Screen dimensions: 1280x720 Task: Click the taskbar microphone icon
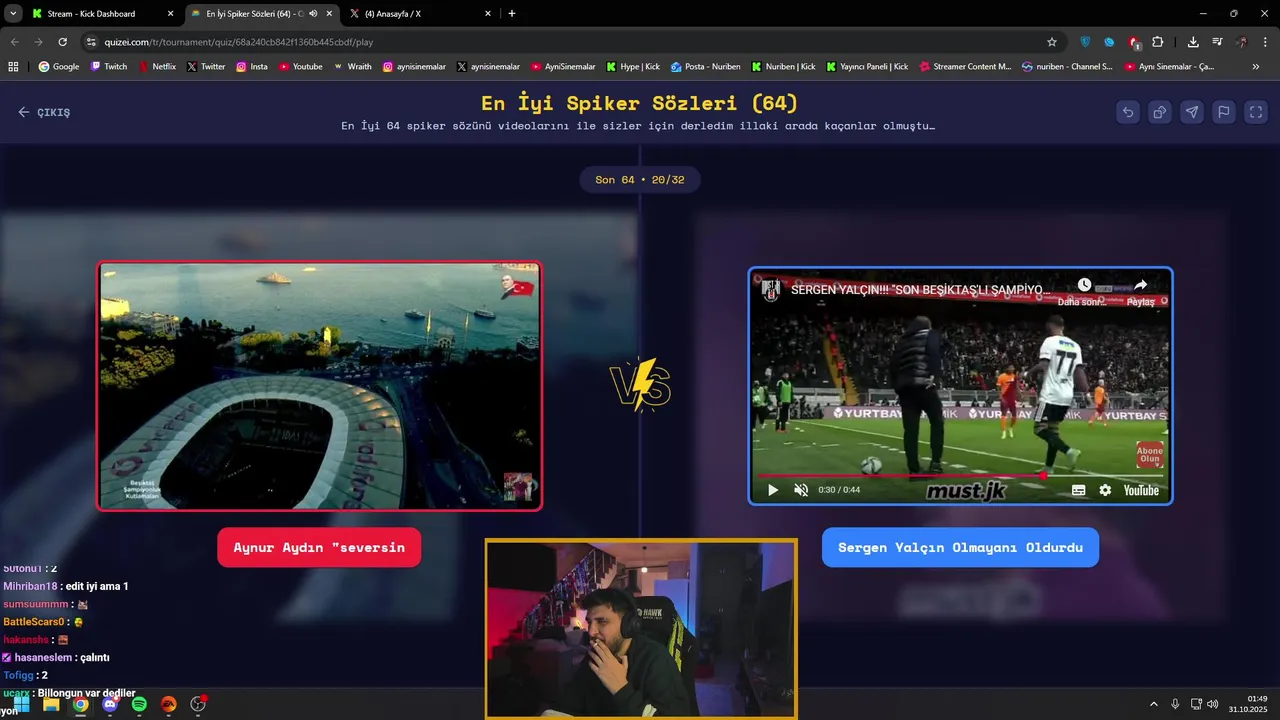[x=1175, y=704]
